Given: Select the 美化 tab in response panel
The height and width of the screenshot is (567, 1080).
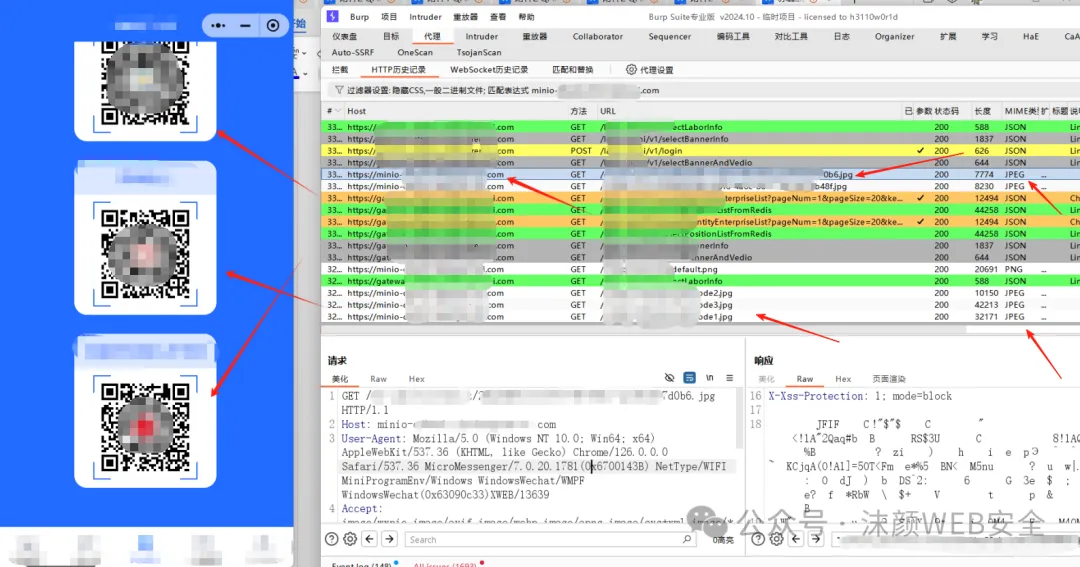Looking at the screenshot, I should click(766, 379).
